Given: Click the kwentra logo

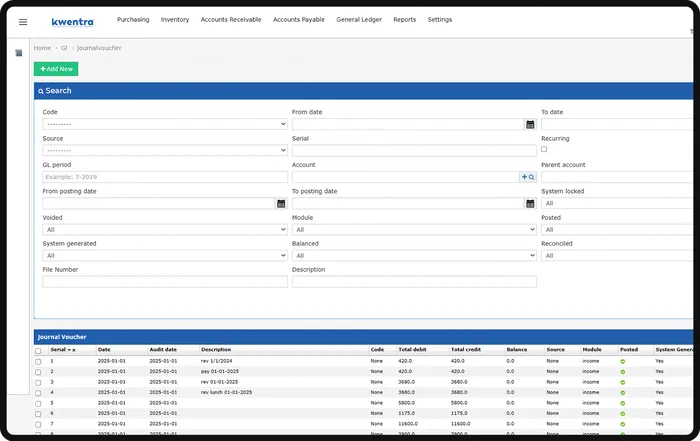Looking at the screenshot, I should 73,22.
